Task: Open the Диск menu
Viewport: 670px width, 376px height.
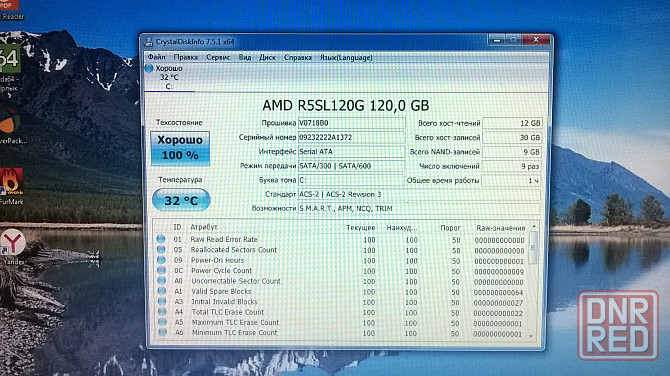Action: click(x=267, y=57)
